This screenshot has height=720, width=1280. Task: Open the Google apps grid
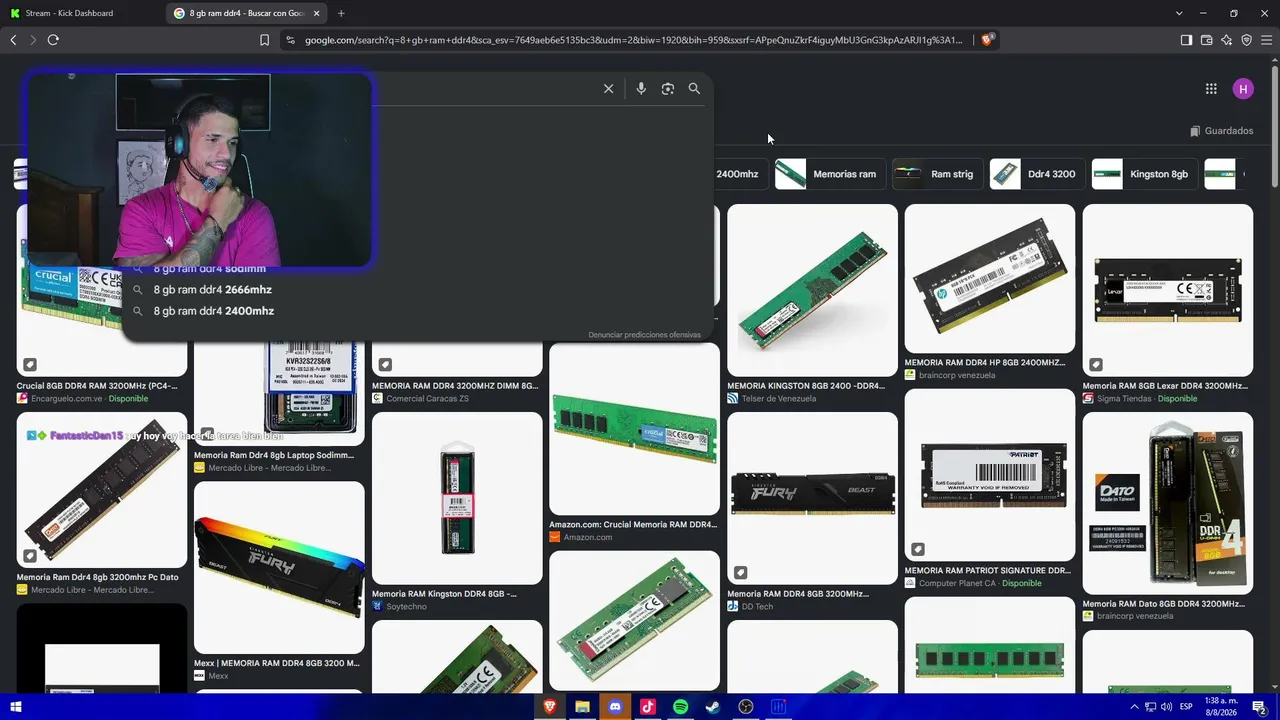pyautogui.click(x=1211, y=89)
